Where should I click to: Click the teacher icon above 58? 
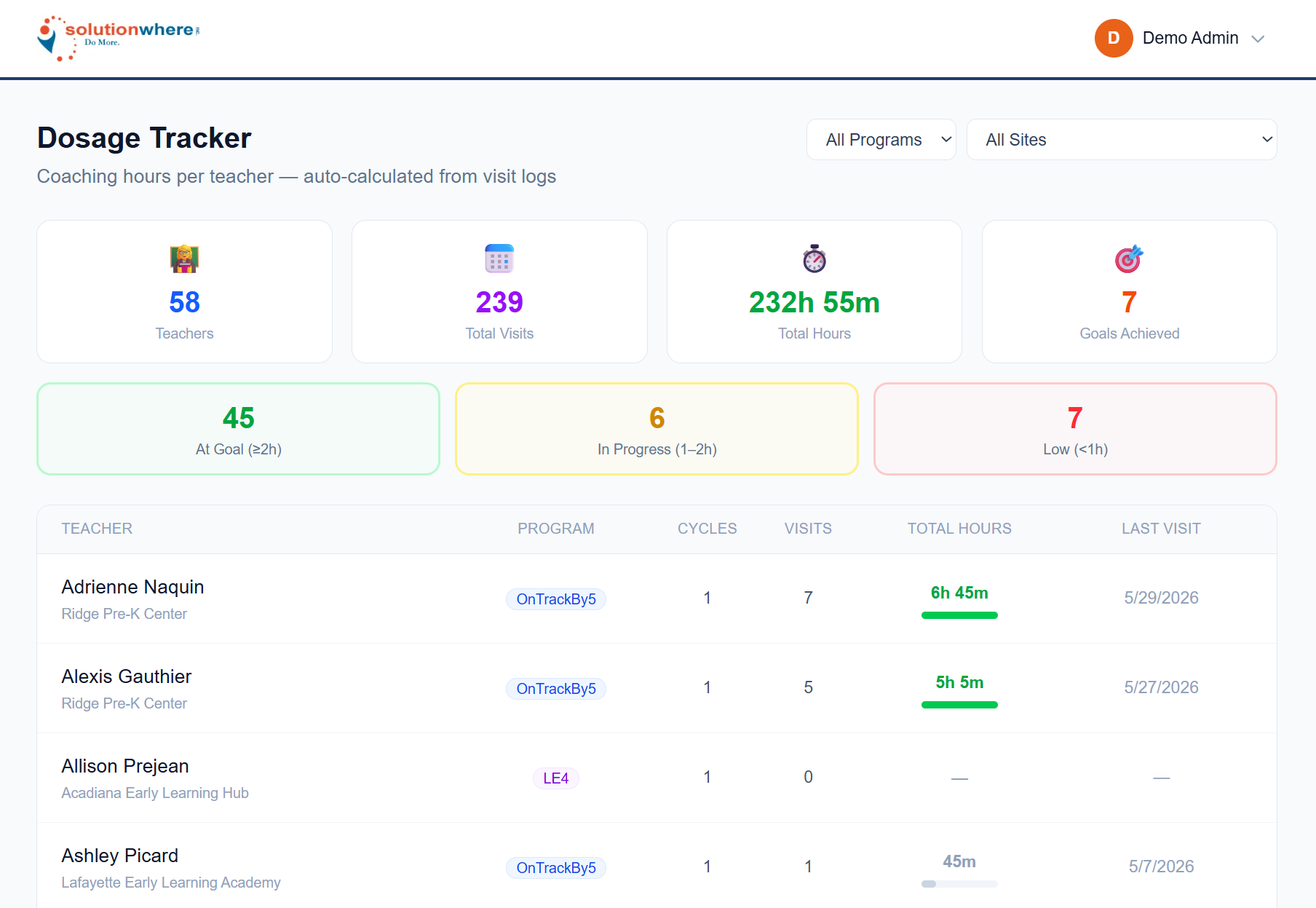184,258
